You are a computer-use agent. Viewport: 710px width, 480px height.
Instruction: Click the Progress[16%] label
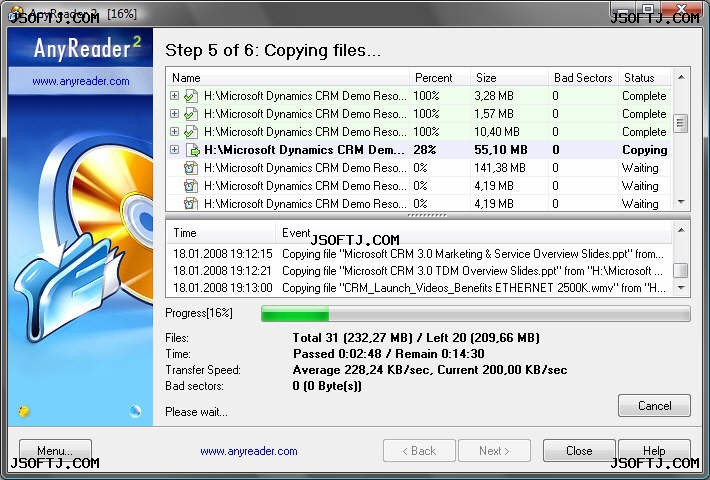click(199, 313)
